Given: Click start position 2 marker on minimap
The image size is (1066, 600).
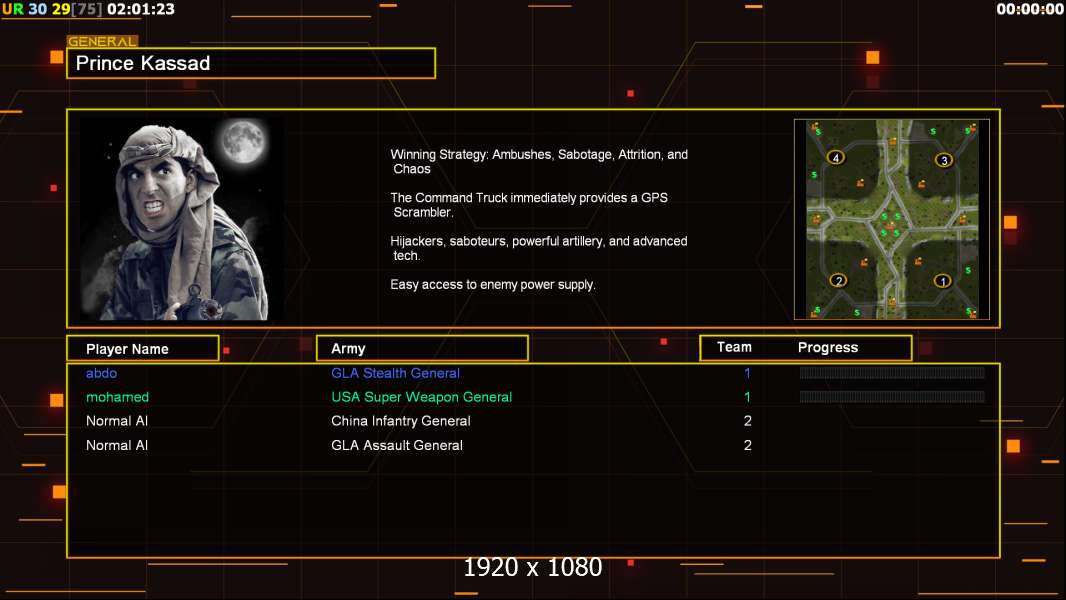Looking at the screenshot, I should coord(838,281).
